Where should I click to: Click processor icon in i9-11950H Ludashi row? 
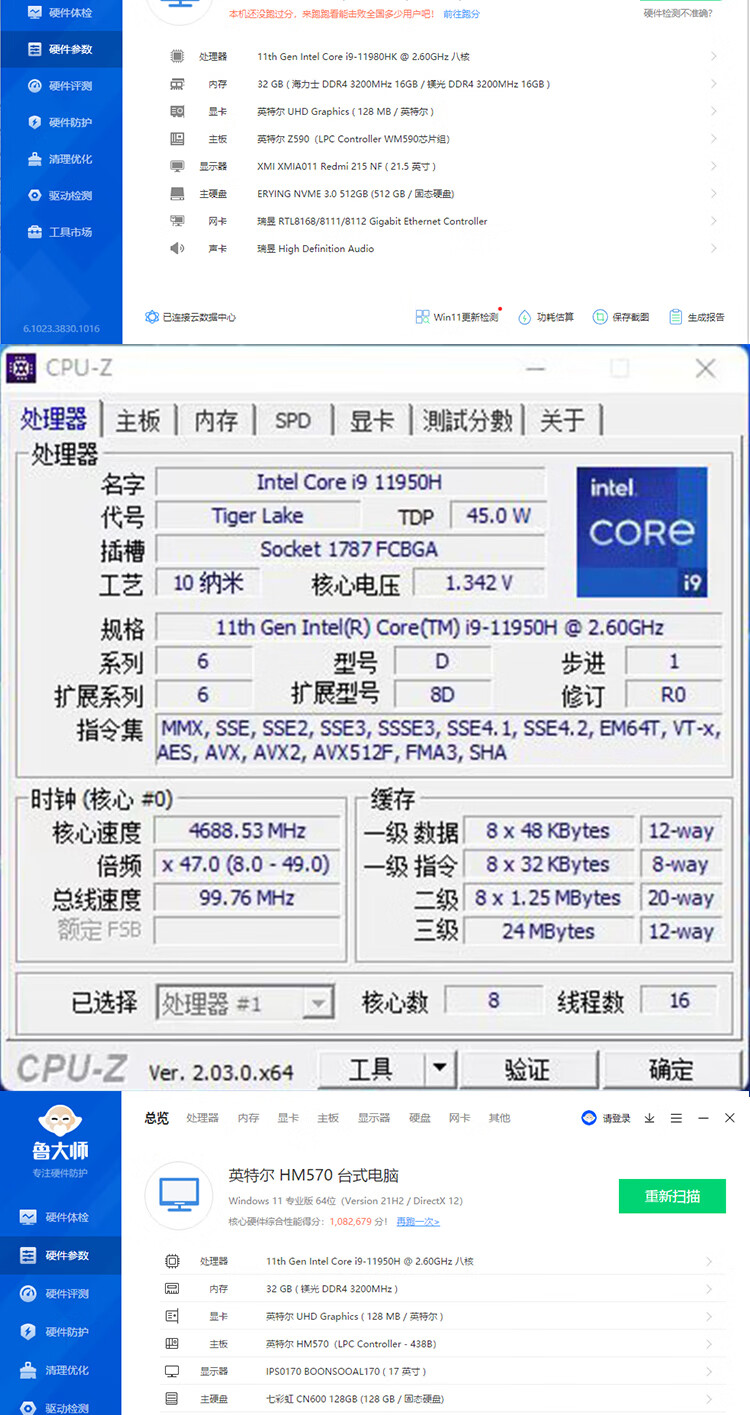tap(172, 1261)
